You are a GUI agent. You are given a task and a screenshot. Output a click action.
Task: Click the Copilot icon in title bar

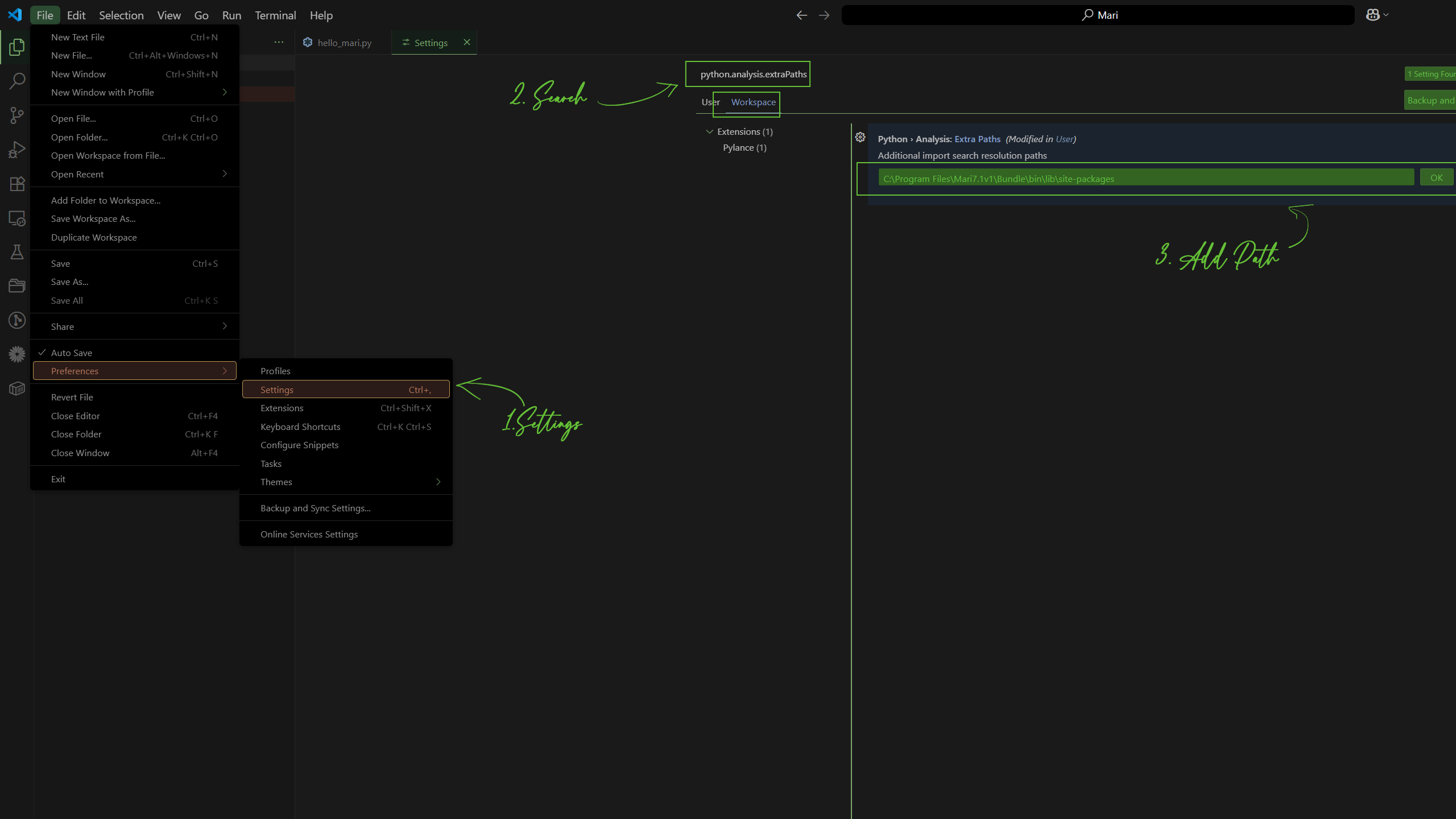coord(1372,15)
